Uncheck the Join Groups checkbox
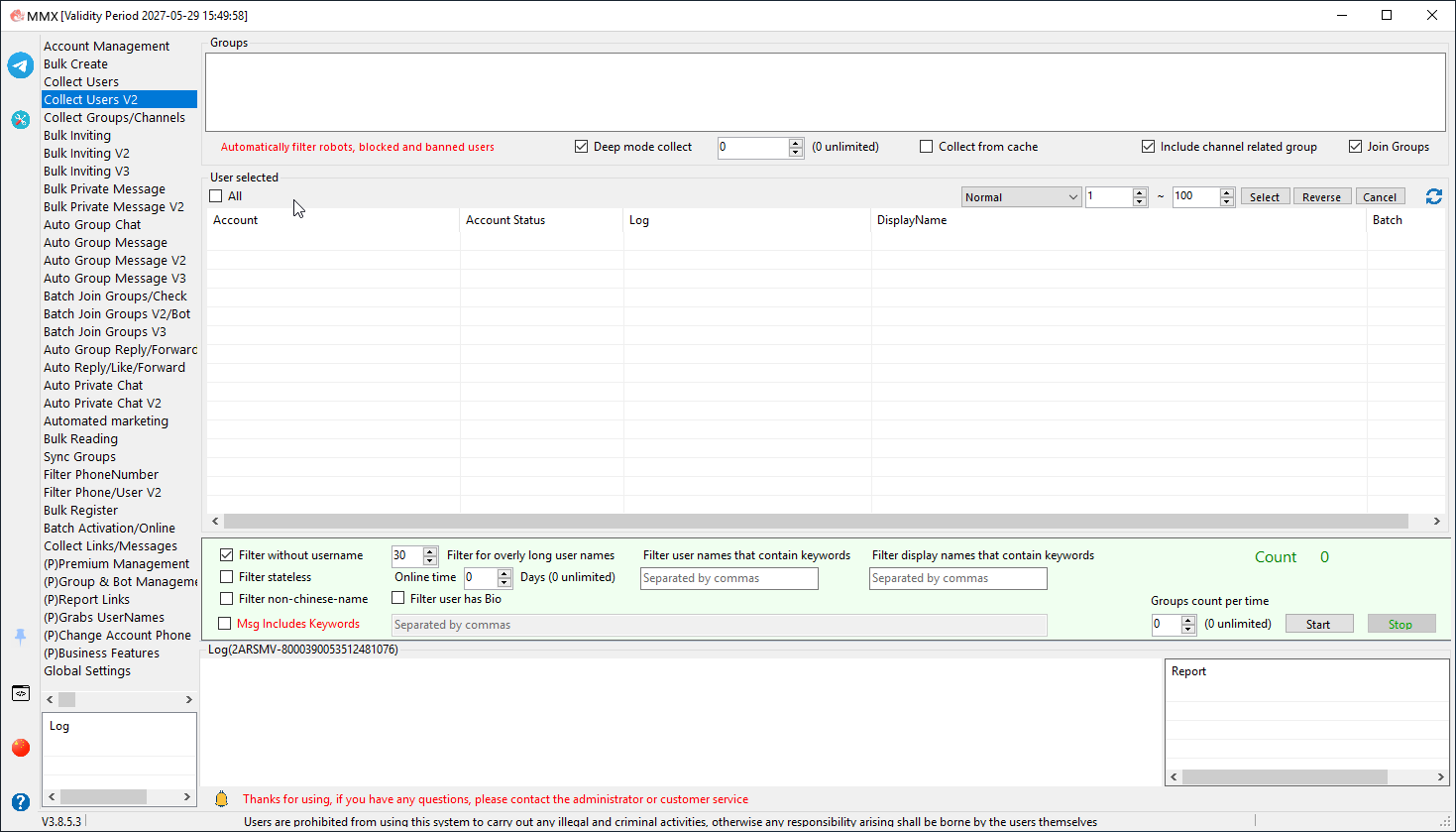The image size is (1456, 832). point(1355,147)
